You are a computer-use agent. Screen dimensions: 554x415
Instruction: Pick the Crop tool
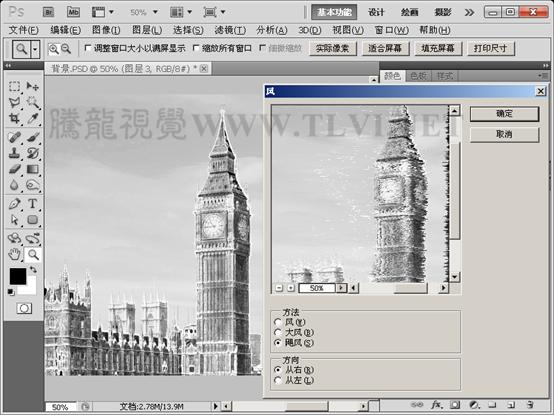coord(14,118)
